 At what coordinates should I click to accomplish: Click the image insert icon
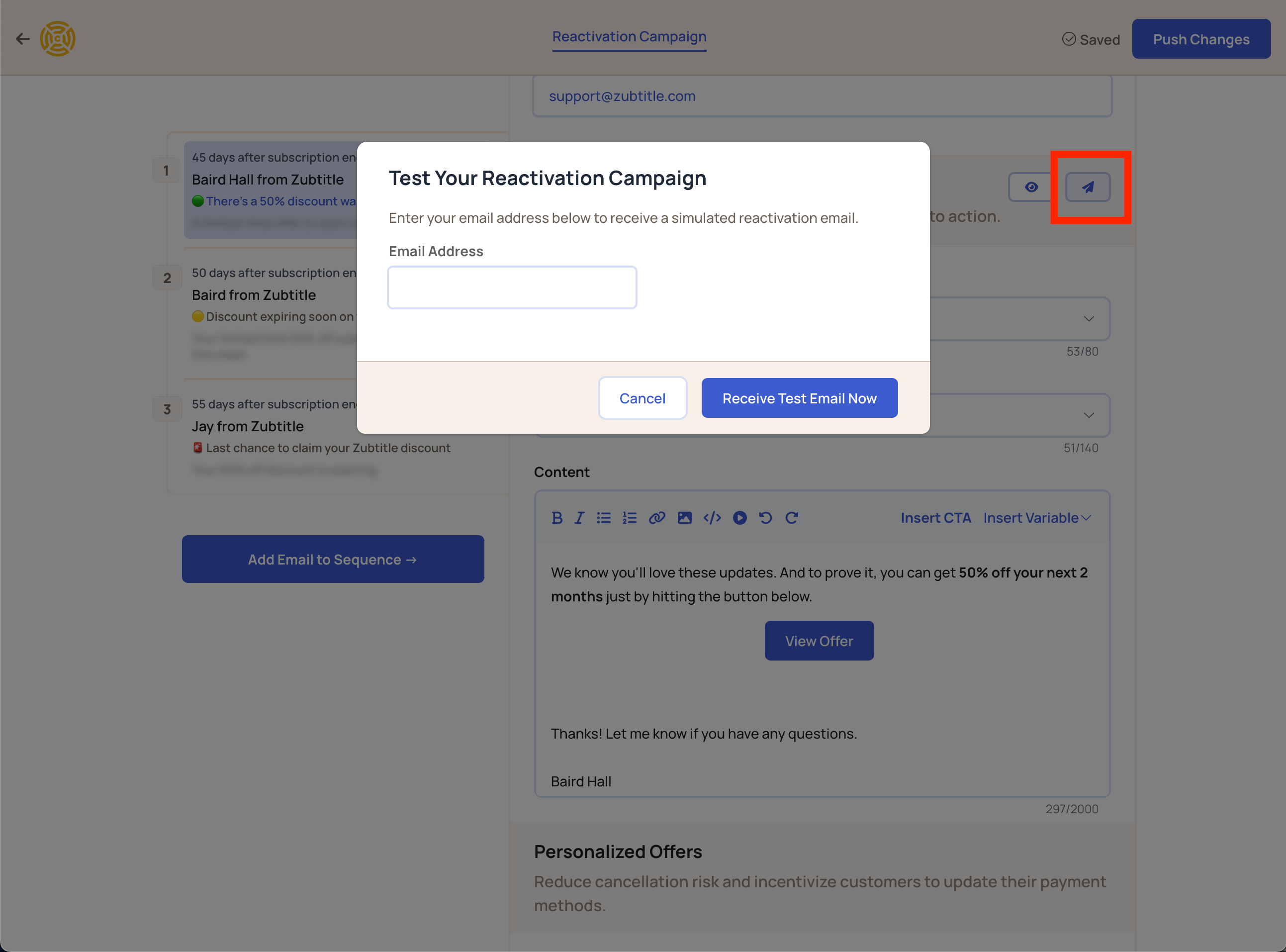[x=684, y=517]
